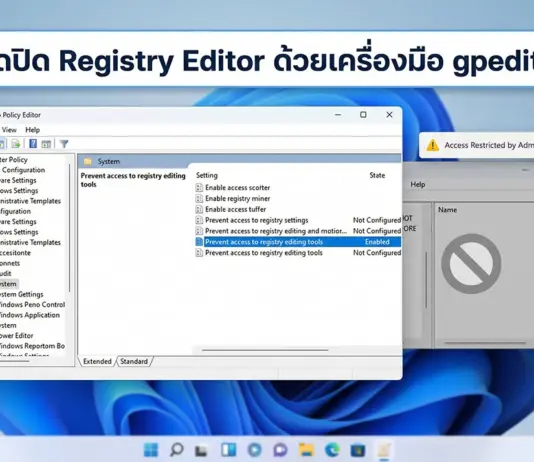Screen dimensions: 534x462
Task: Click the System folder icon in header
Action: [88, 161]
